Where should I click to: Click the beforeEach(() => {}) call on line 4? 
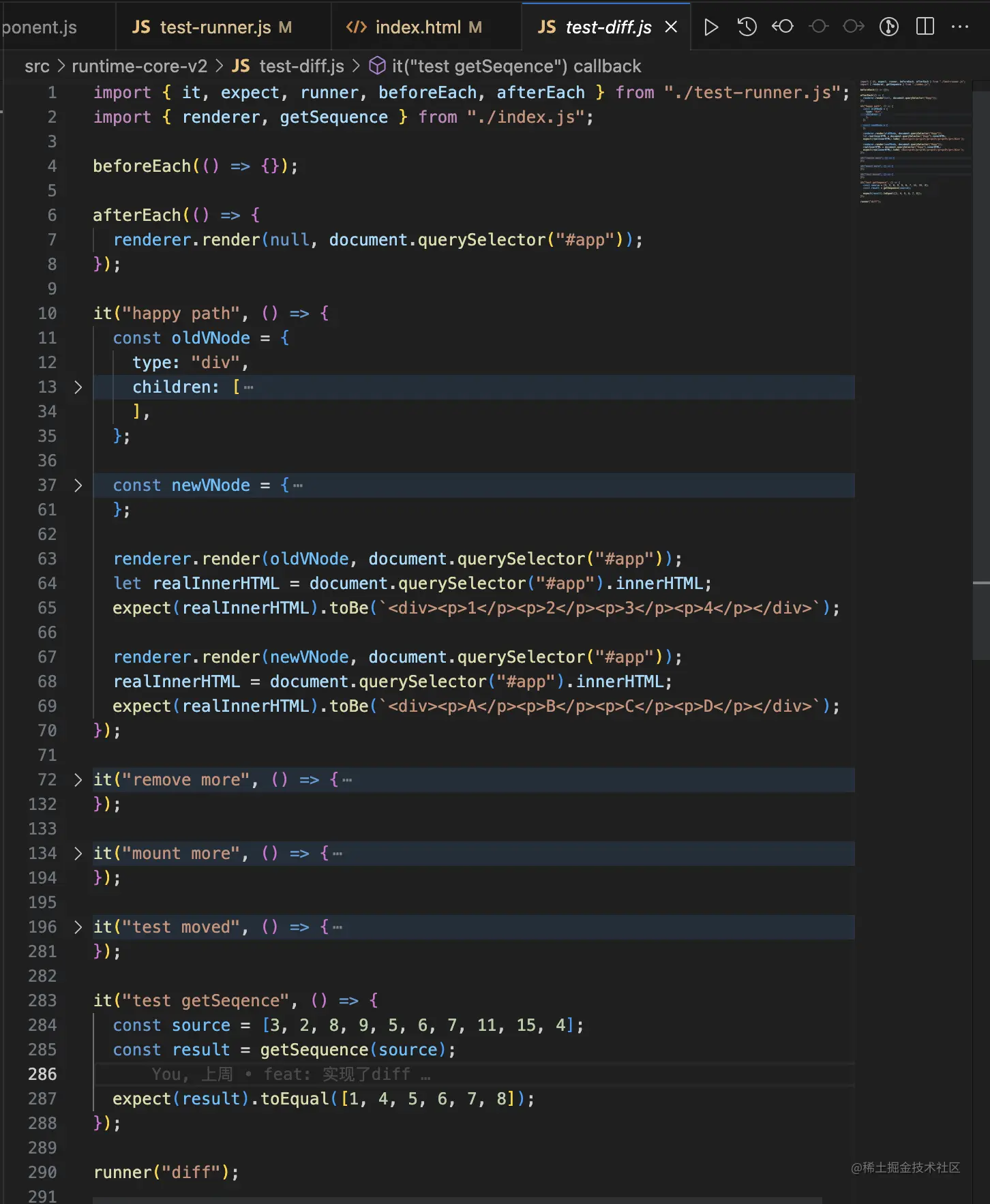(195, 166)
